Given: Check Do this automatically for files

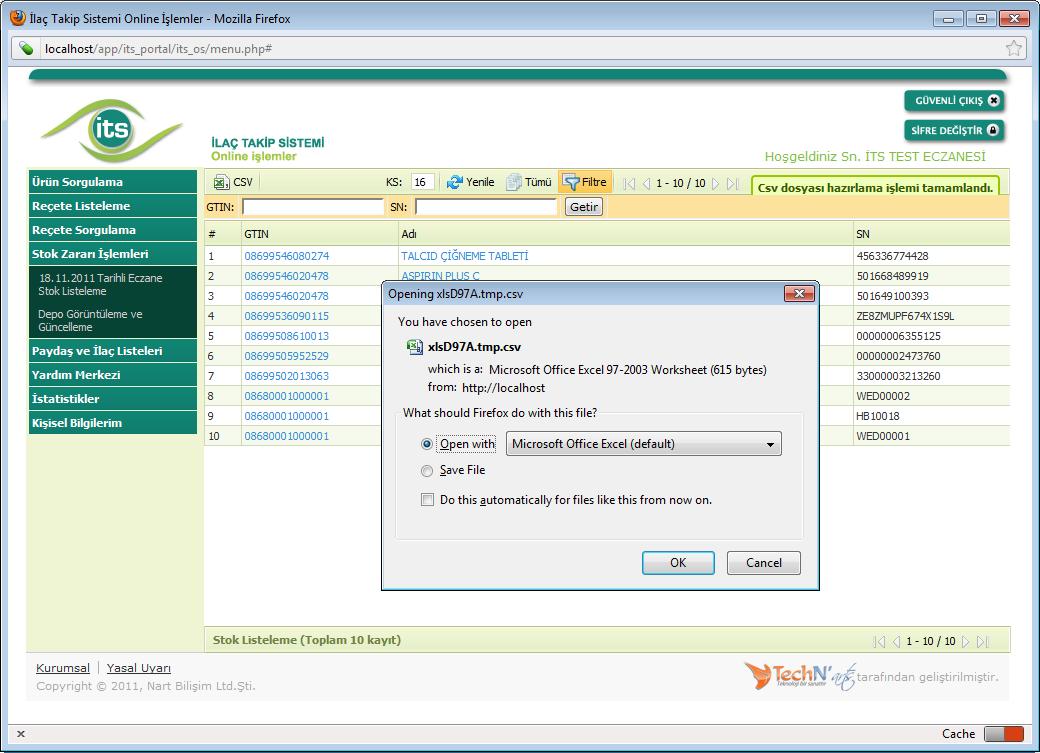Looking at the screenshot, I should point(428,500).
